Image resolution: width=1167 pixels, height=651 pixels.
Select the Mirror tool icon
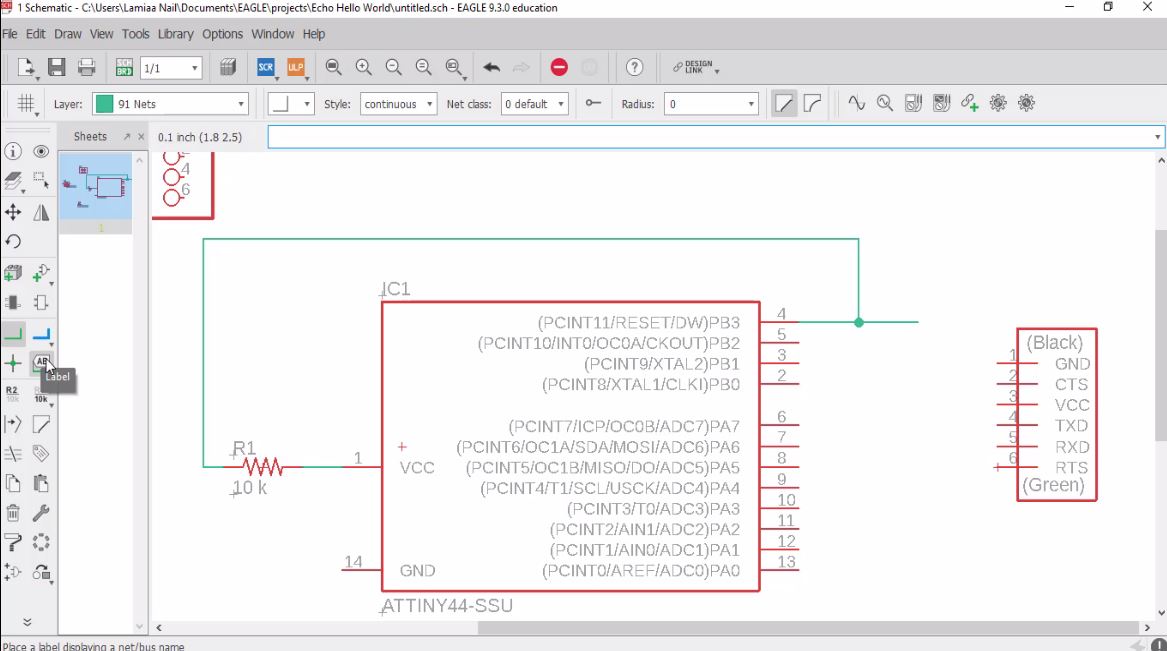[41, 212]
